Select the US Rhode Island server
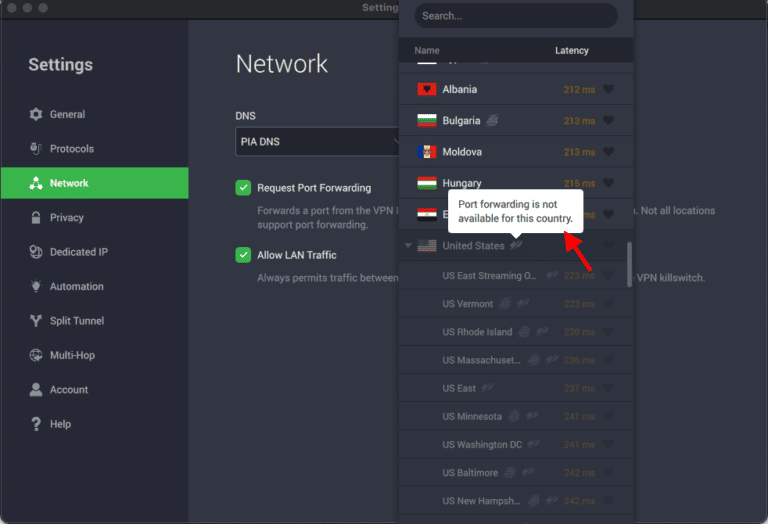Screen dimensions: 768x524 (x=516, y=332)
